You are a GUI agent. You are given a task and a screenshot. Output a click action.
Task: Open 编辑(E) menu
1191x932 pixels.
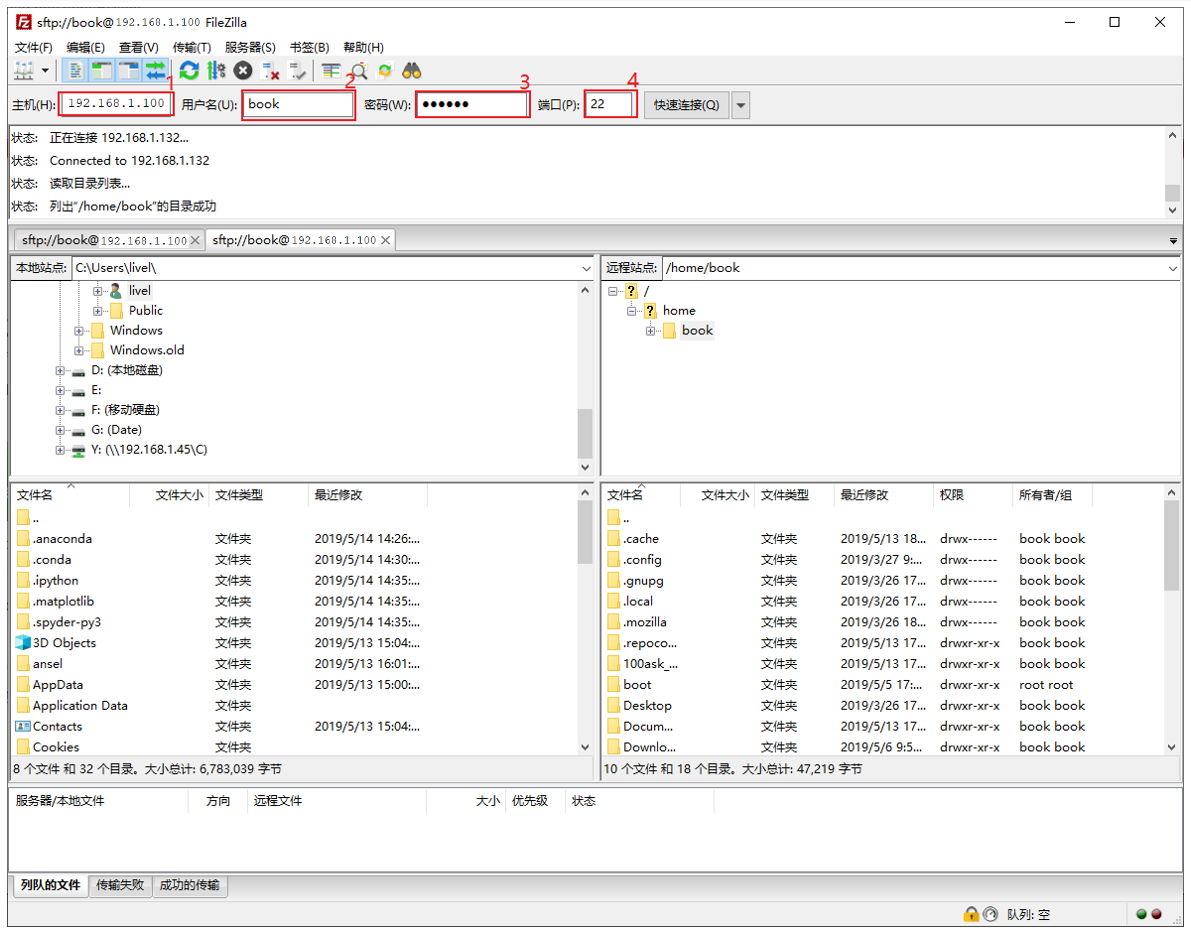(86, 47)
